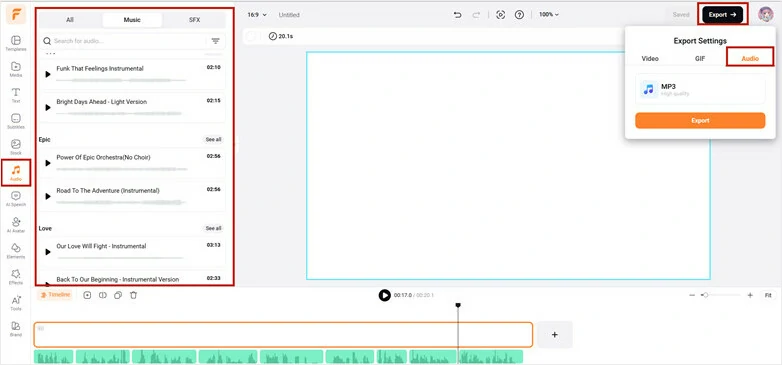Switch to the Music tab
The width and height of the screenshot is (782, 365).
132,20
